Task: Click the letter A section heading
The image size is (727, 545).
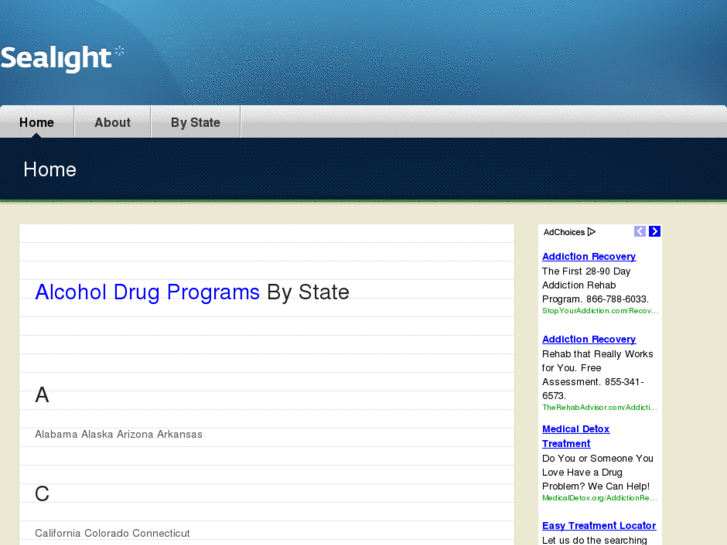Action: point(42,395)
